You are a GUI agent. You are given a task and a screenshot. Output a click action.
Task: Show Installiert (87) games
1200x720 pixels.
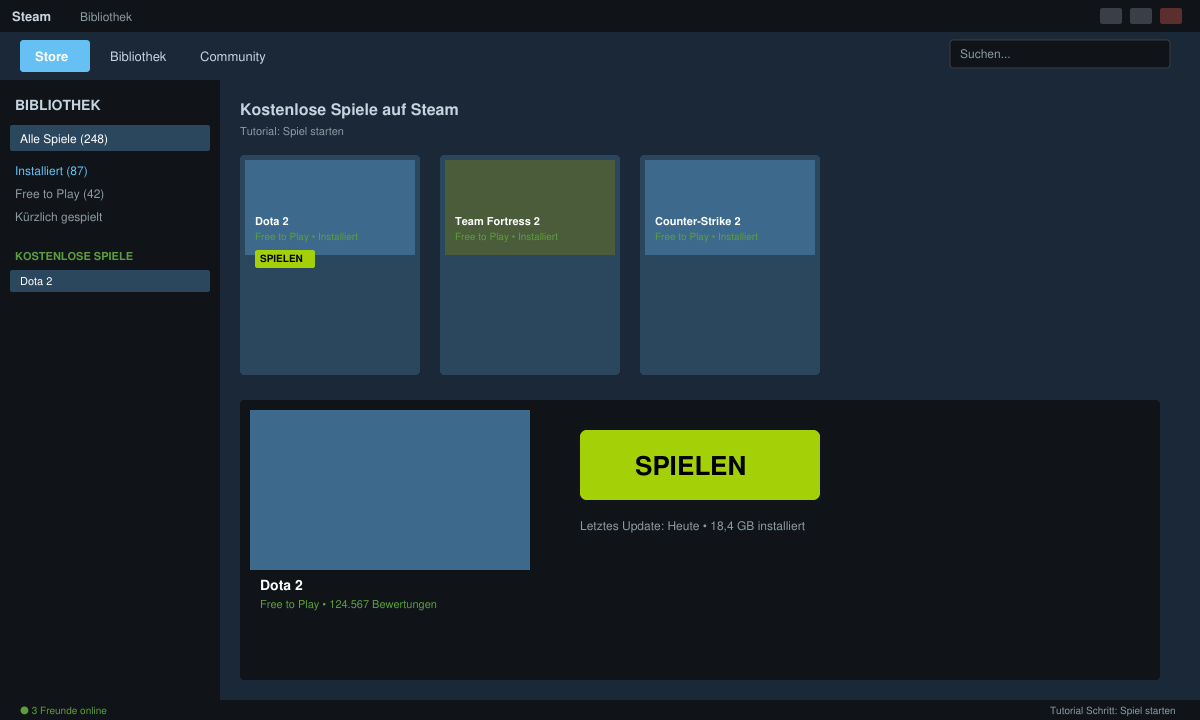point(51,171)
